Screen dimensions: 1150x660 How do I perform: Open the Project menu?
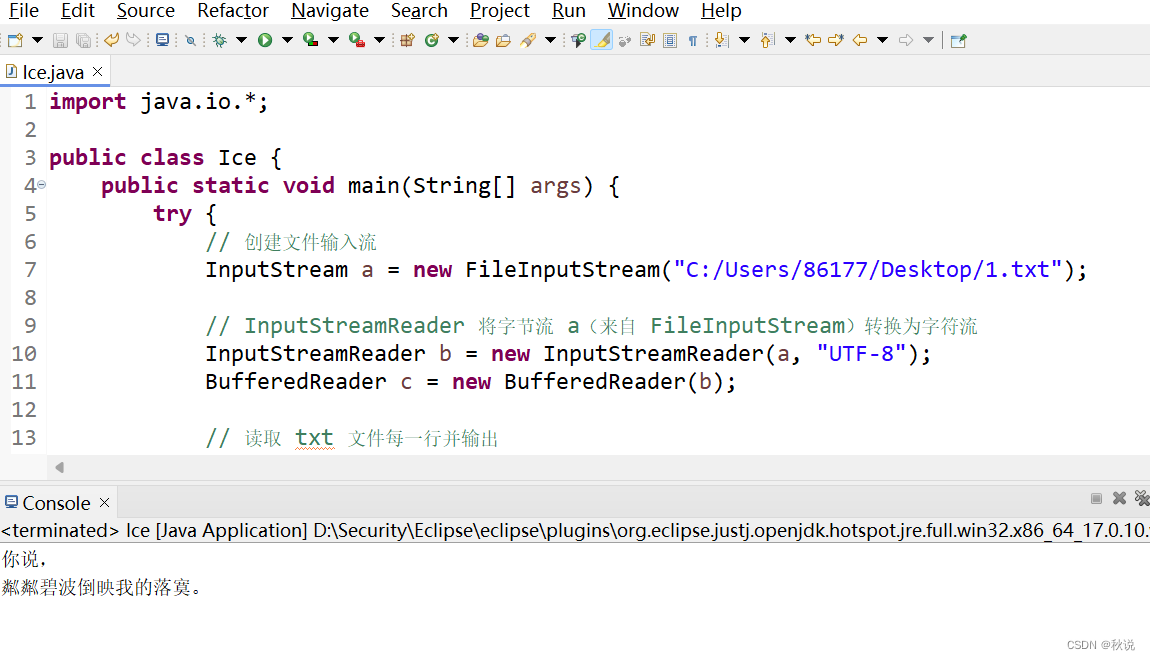[x=499, y=10]
